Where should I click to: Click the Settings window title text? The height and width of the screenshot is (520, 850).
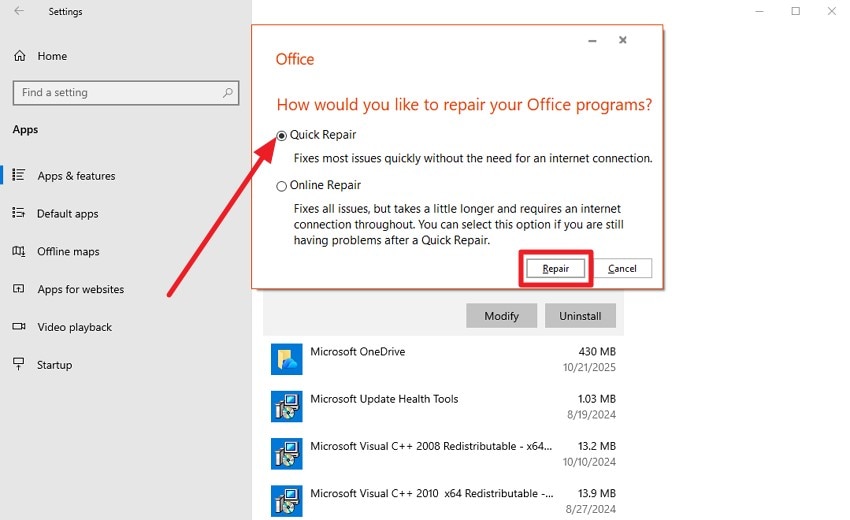(66, 11)
